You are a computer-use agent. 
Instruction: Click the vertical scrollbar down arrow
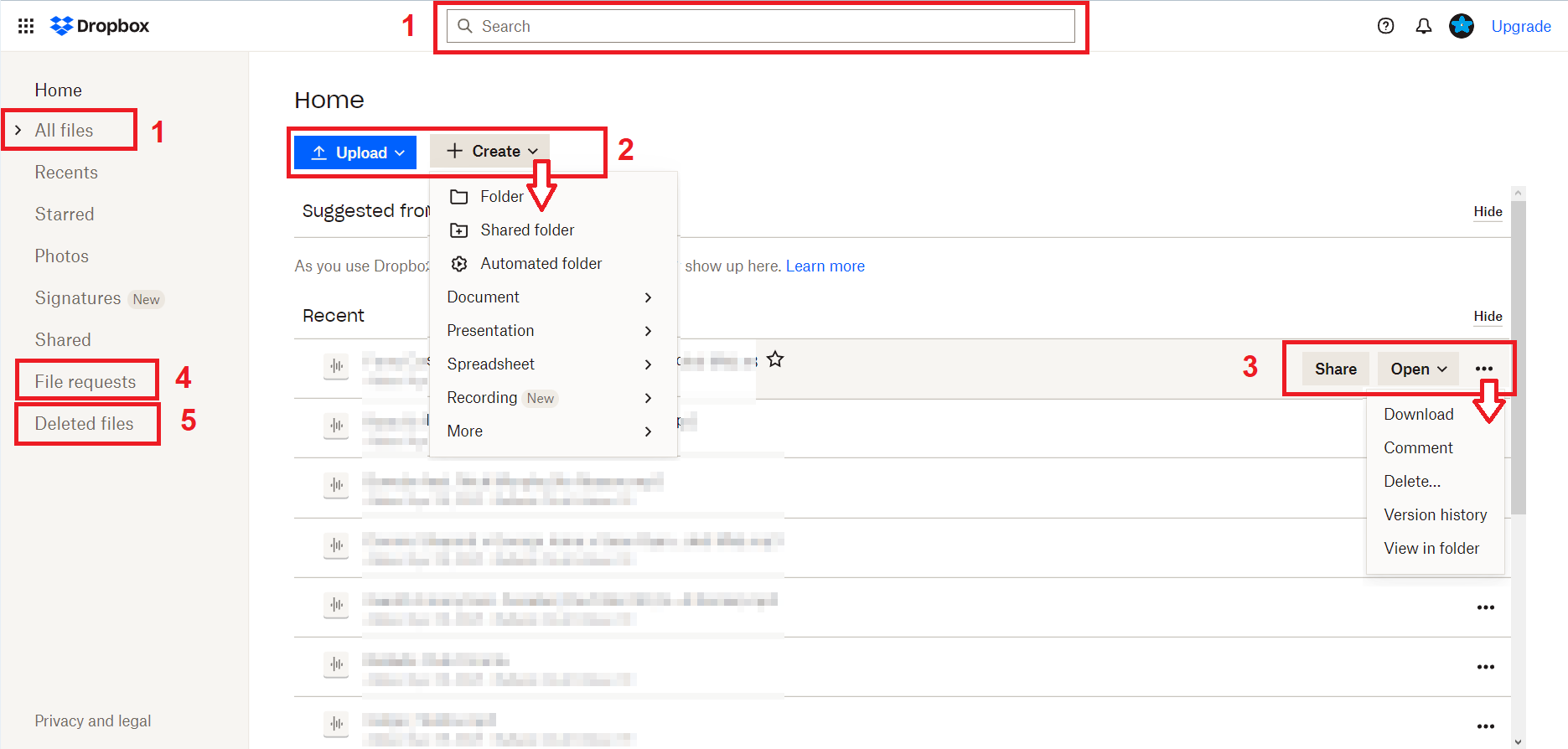1518,741
